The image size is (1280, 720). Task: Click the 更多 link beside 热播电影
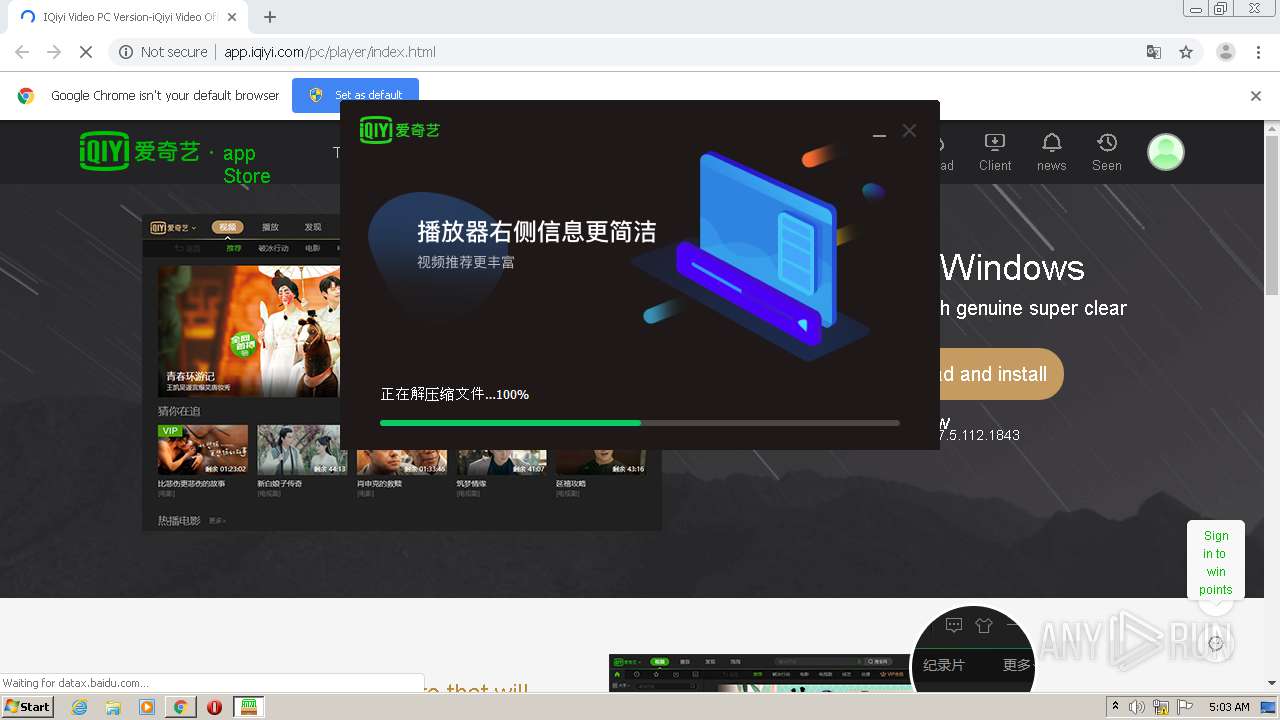pos(217,521)
